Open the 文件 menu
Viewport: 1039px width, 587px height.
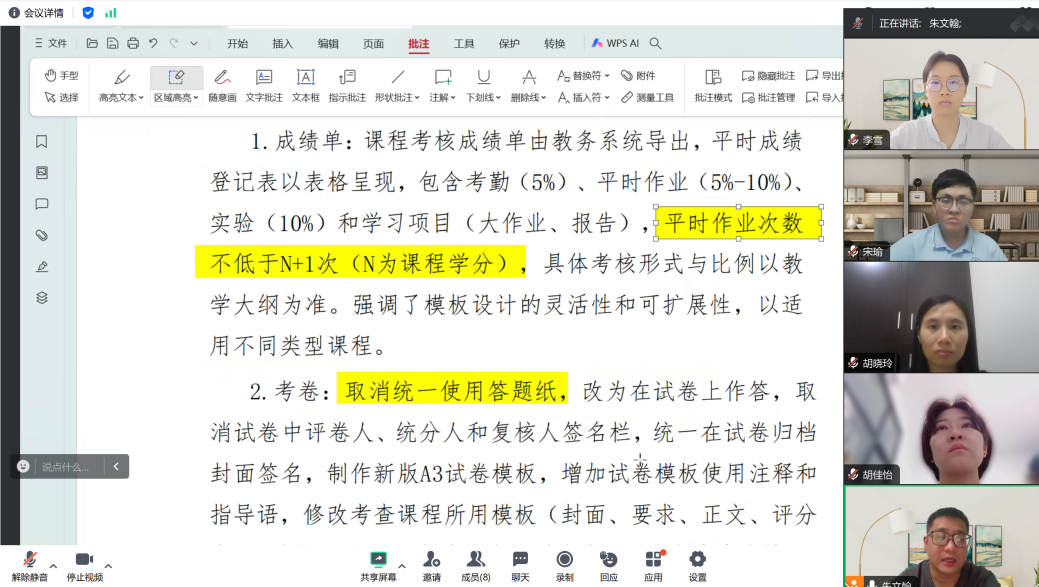pyautogui.click(x=51, y=43)
